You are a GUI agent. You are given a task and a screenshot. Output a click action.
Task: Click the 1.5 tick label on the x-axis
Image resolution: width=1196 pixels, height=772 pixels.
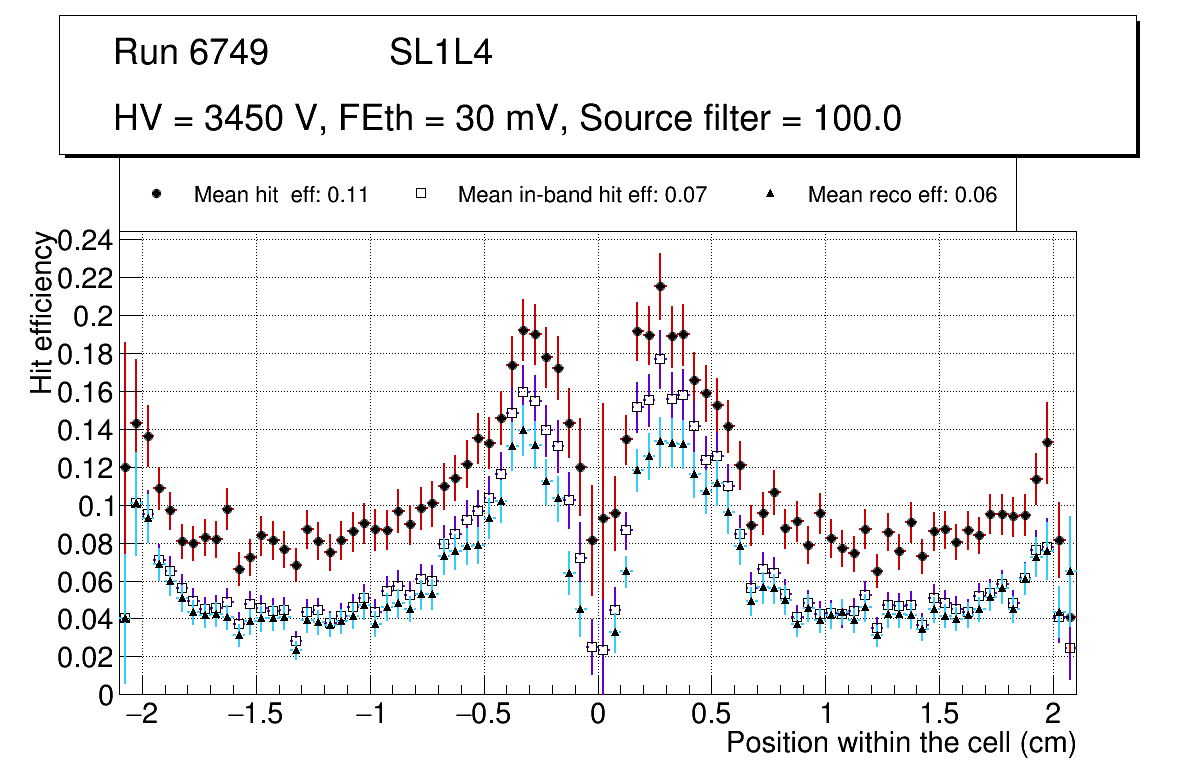(939, 715)
